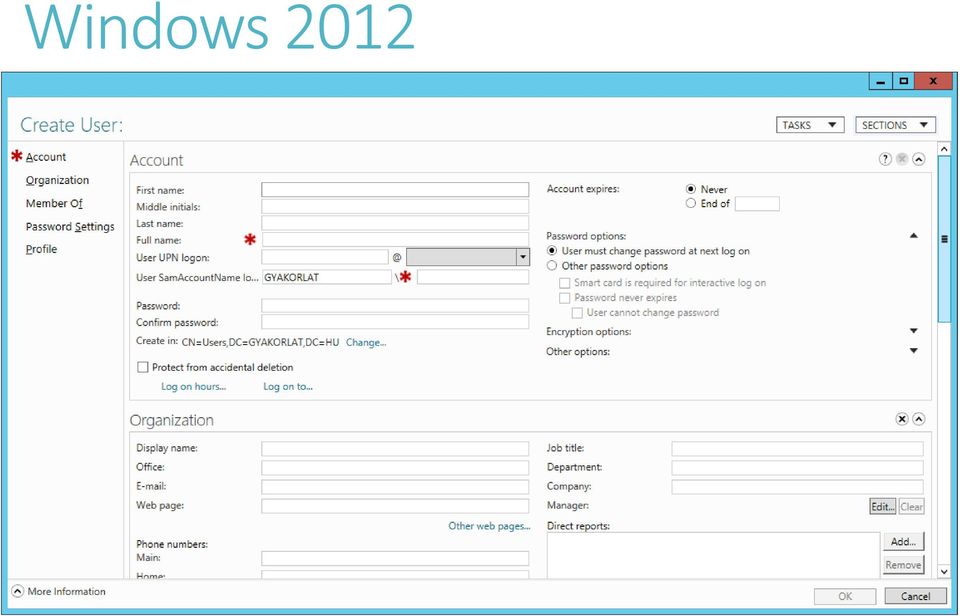This screenshot has width=960, height=616.
Task: Expand the Encryption options section
Action: click(913, 331)
